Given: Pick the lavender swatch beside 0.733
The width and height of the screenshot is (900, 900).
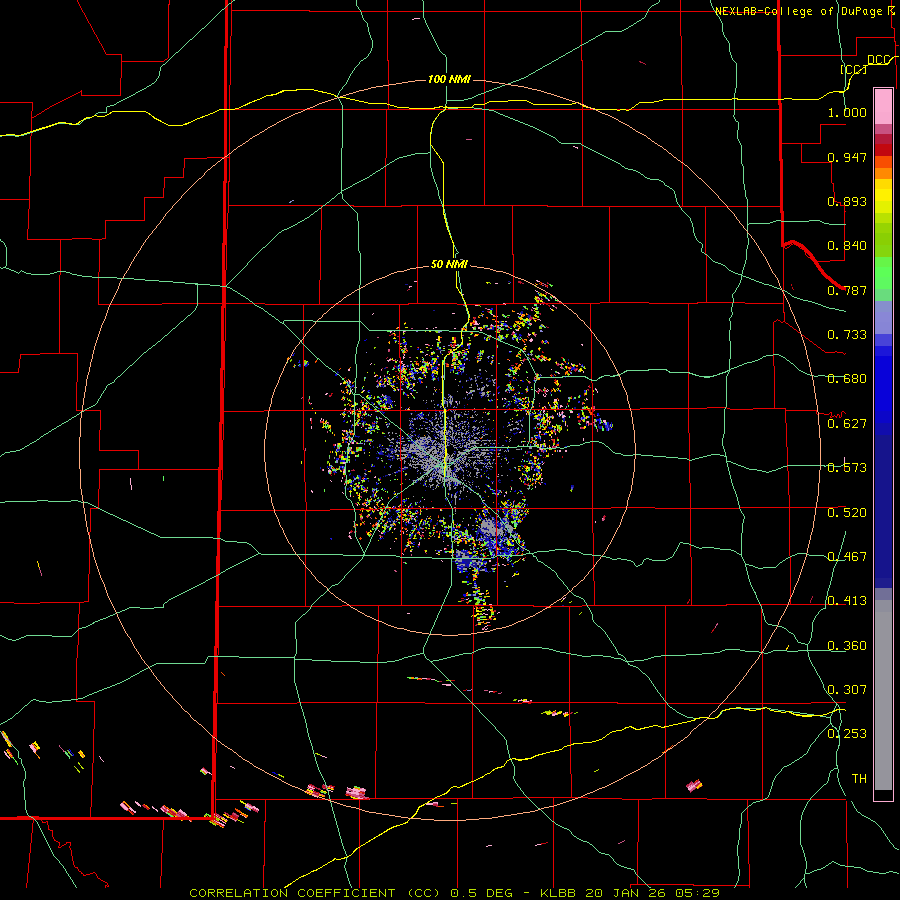Looking at the screenshot, I should pyautogui.click(x=883, y=317).
